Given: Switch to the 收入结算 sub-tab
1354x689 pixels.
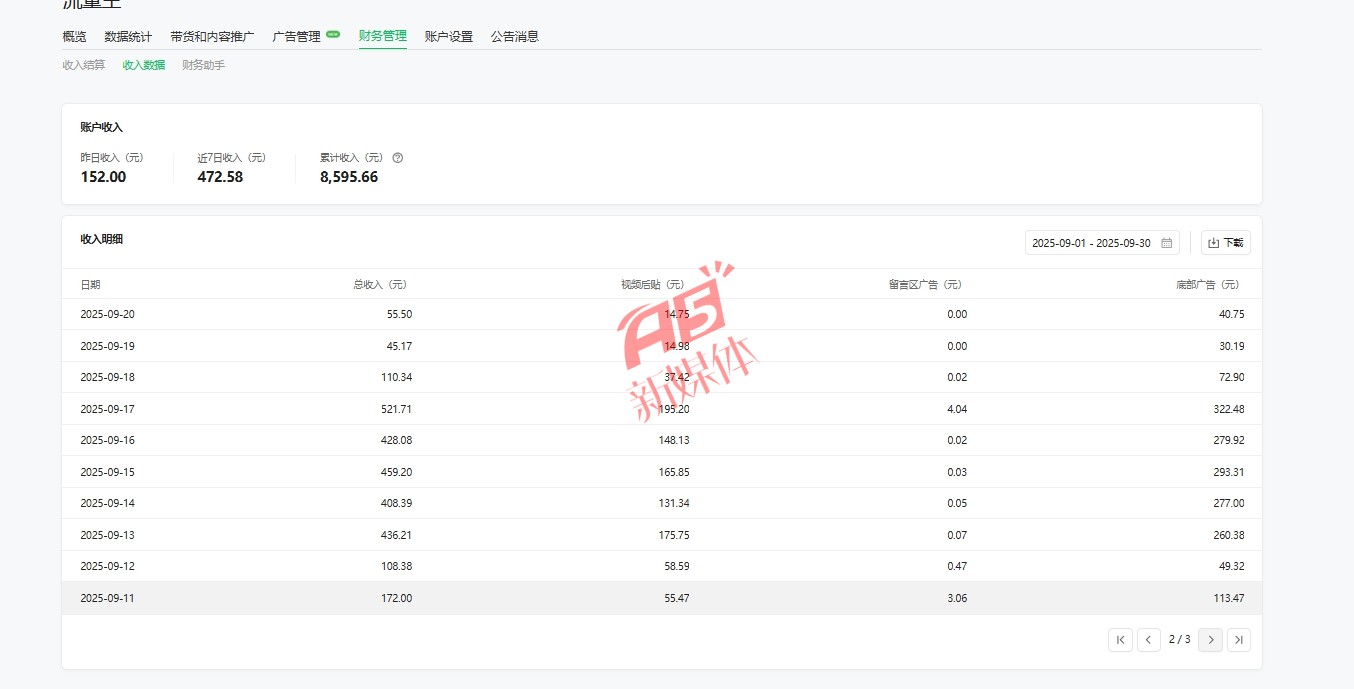Looking at the screenshot, I should tap(83, 66).
